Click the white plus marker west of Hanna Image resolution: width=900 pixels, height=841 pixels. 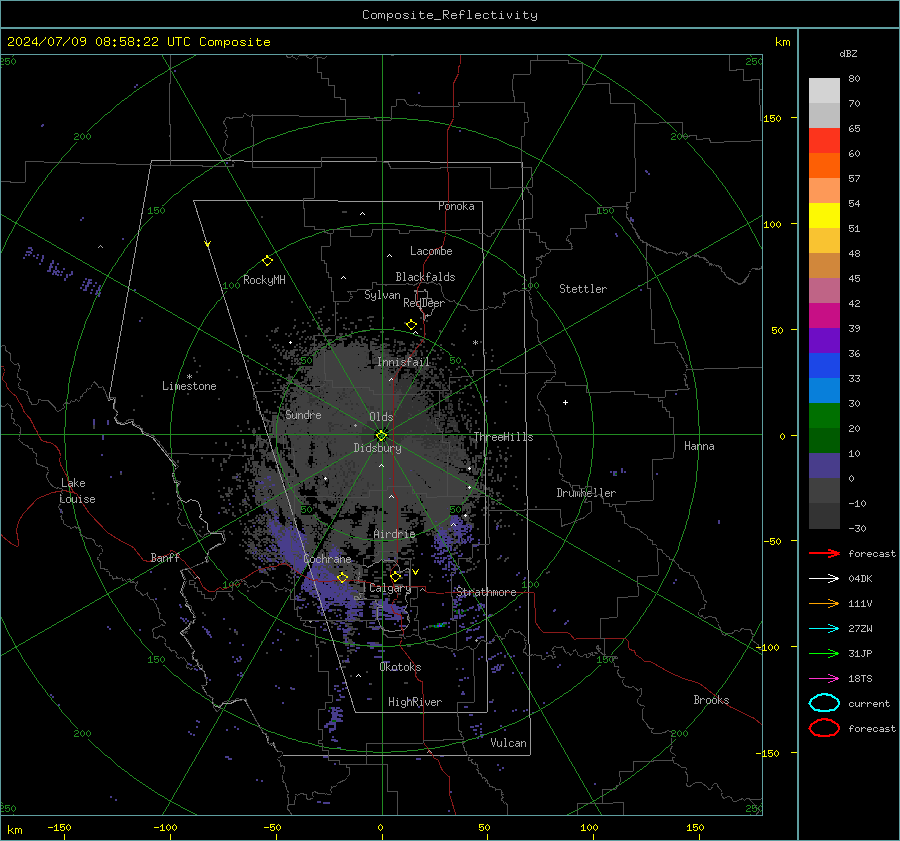[565, 402]
